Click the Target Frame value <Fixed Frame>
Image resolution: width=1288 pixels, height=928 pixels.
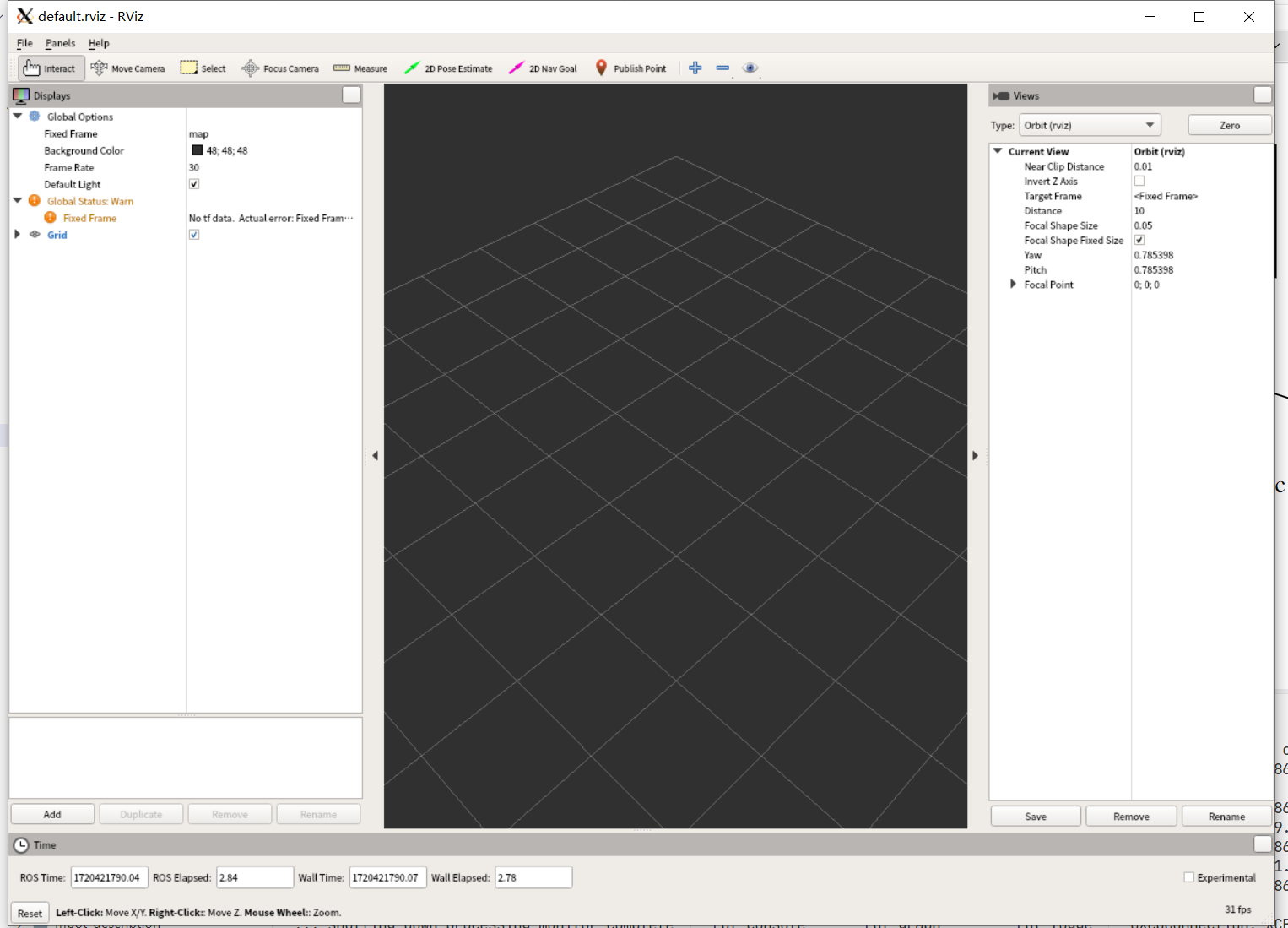1166,196
